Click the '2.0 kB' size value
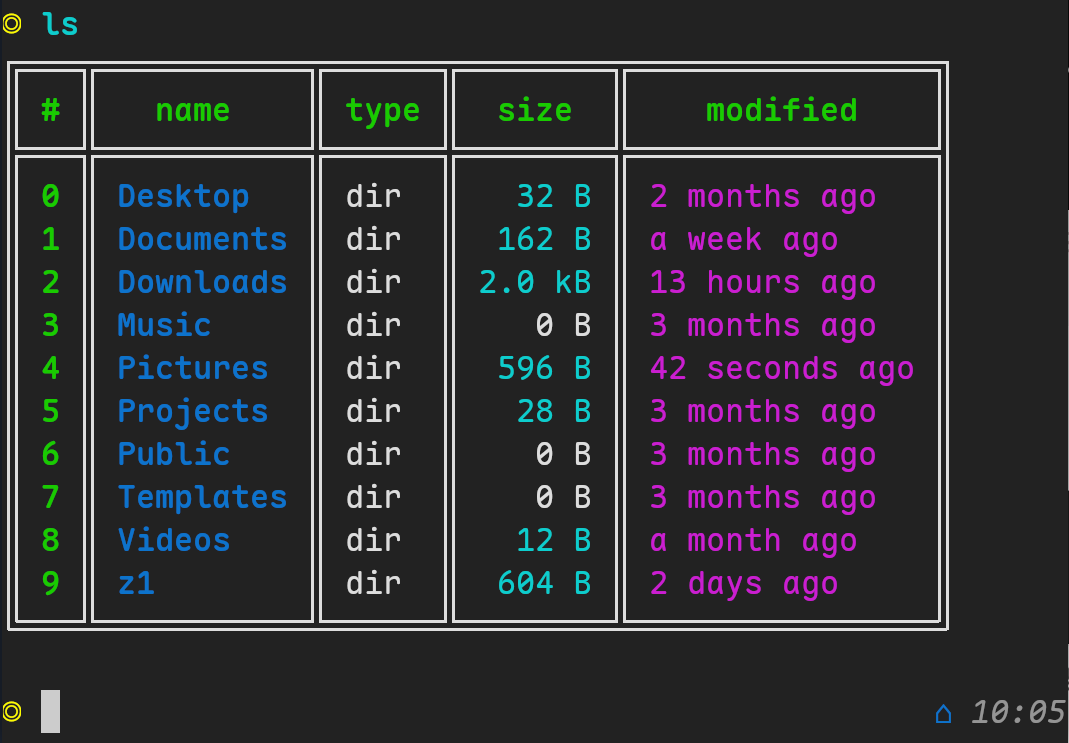Image resolution: width=1069 pixels, height=743 pixels. pyautogui.click(x=534, y=282)
